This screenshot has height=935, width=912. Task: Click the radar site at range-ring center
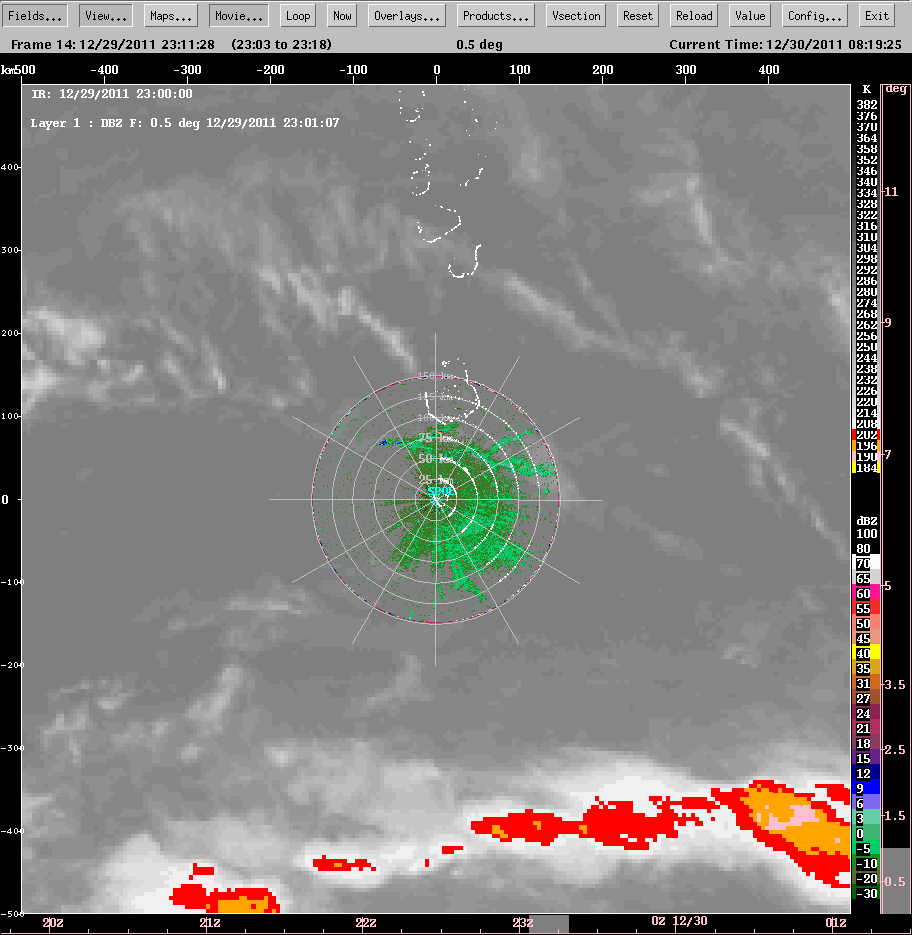[436, 499]
